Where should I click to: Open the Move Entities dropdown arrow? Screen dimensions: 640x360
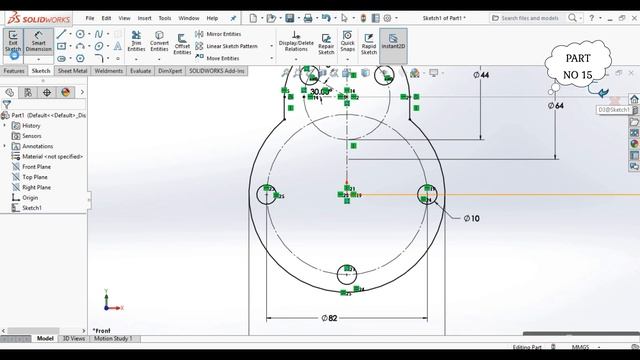pyautogui.click(x=271, y=58)
